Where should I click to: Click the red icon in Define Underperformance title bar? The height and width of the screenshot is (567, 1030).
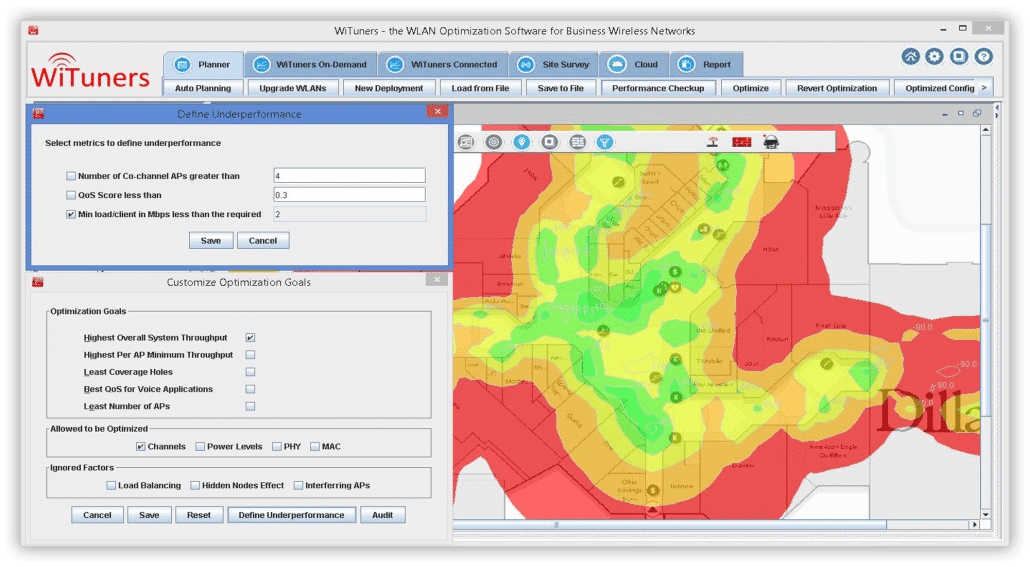point(39,114)
